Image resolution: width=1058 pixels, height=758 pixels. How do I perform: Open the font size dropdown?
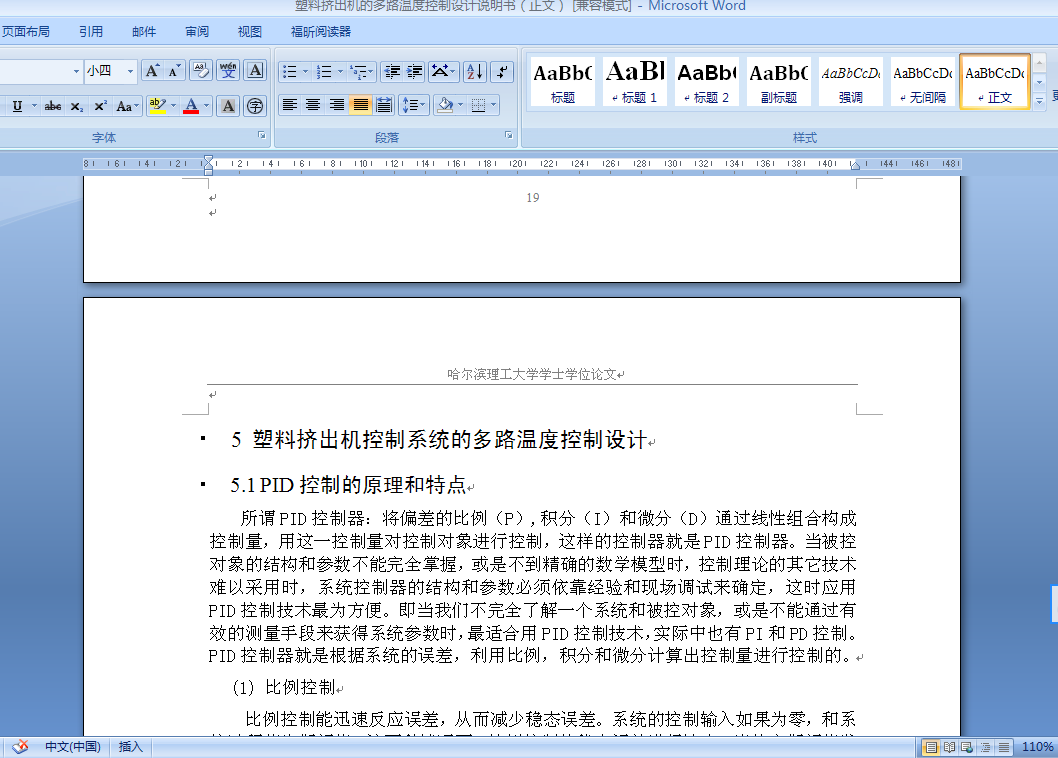click(x=128, y=72)
